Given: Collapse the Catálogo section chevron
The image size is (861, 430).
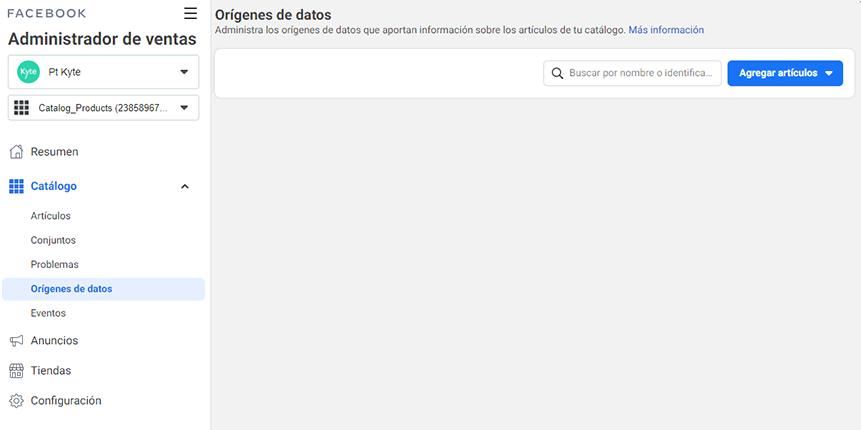Looking at the screenshot, I should (185, 186).
